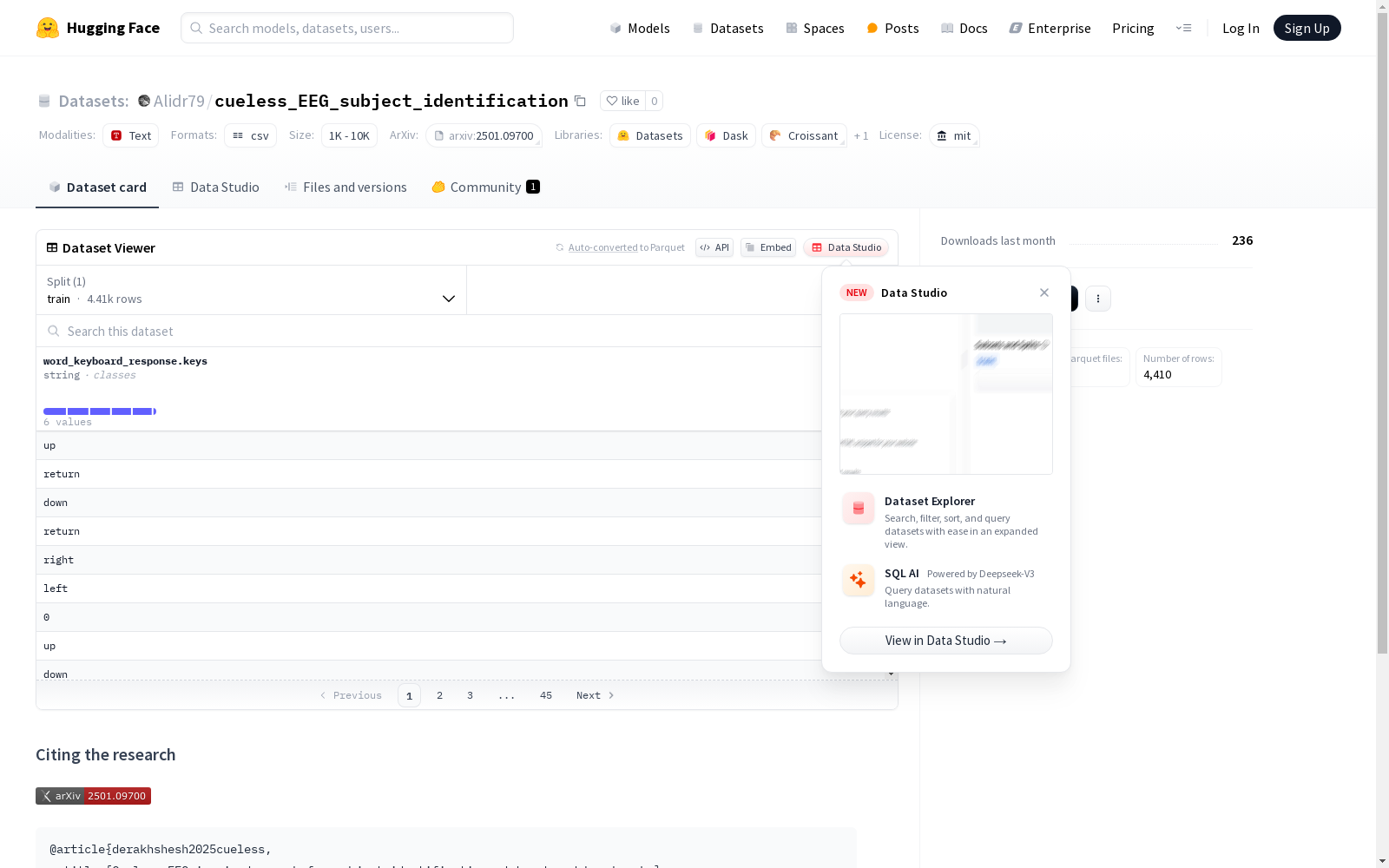Click the Alidr79 author link

click(179, 101)
